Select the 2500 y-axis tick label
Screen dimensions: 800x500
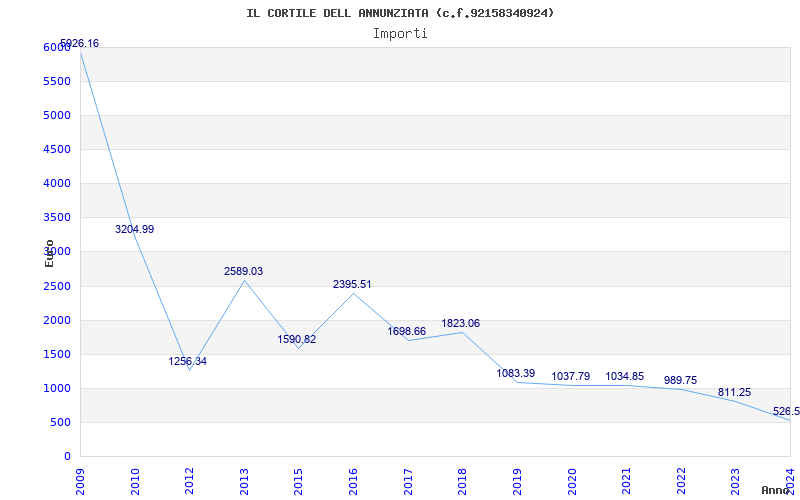click(57, 286)
